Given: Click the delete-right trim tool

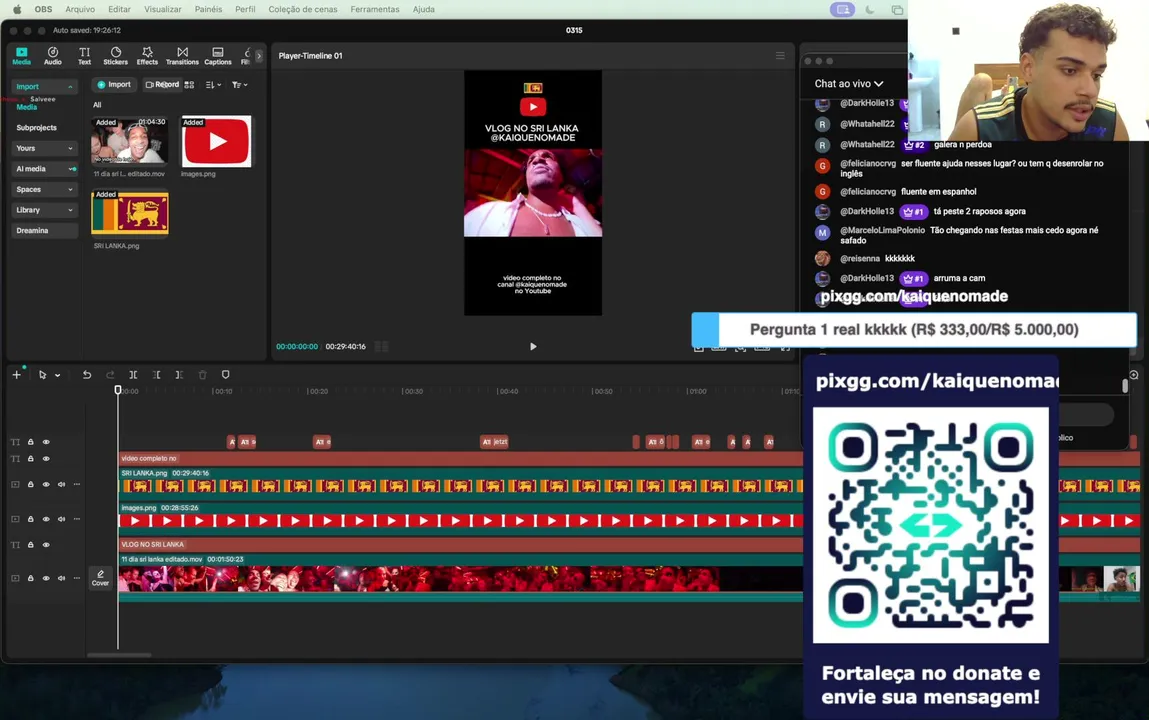Looking at the screenshot, I should pos(179,374).
